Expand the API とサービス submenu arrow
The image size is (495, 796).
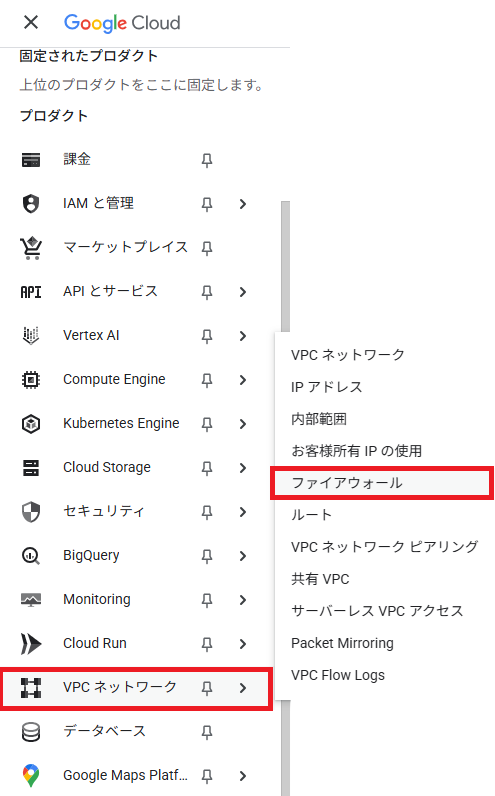[x=243, y=292]
